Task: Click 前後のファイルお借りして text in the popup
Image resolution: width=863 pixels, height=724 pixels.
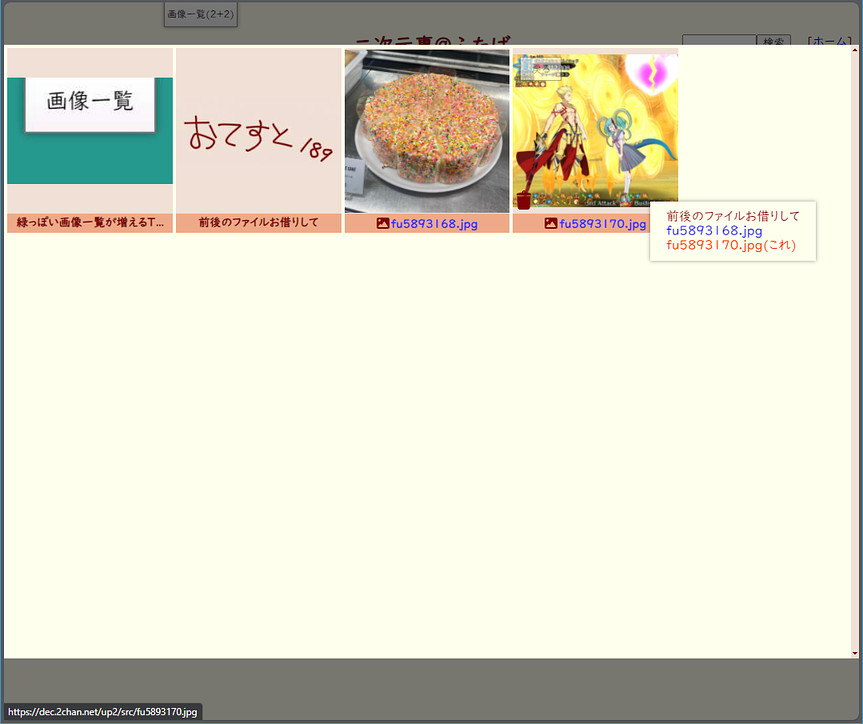Action: coord(733,216)
